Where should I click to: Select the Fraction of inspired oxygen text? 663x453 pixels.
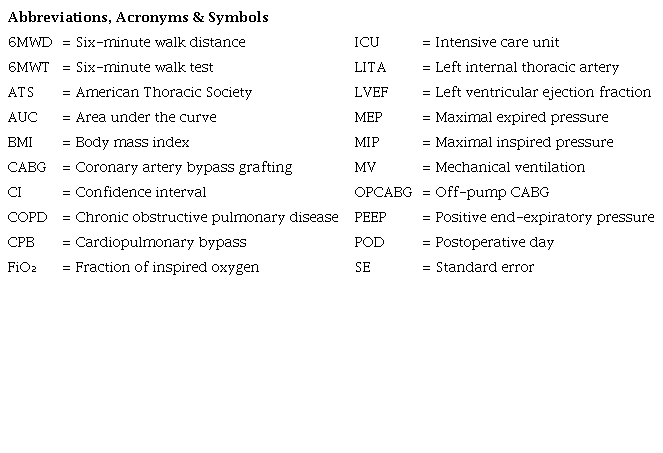[167, 268]
